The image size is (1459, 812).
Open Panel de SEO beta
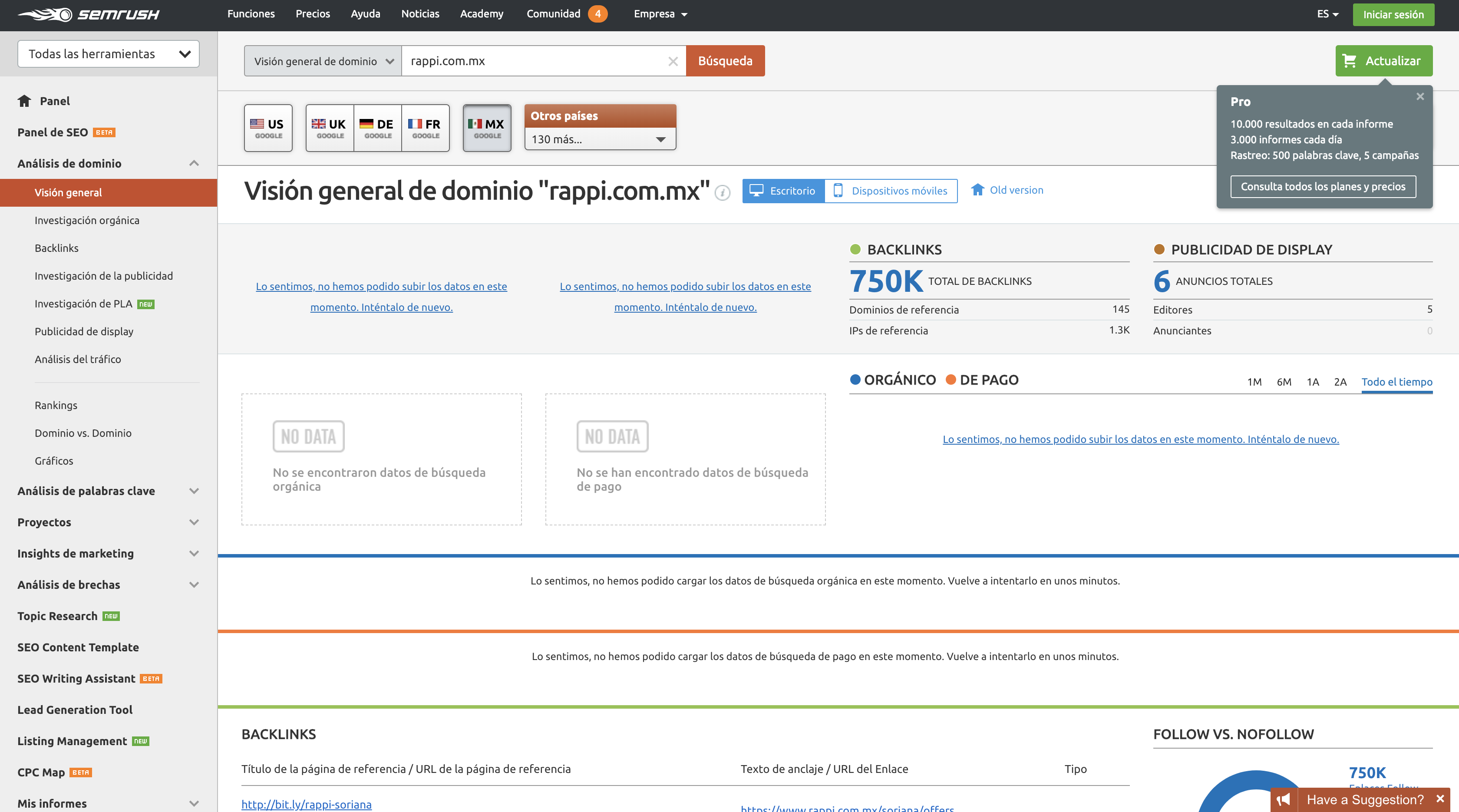coord(53,132)
